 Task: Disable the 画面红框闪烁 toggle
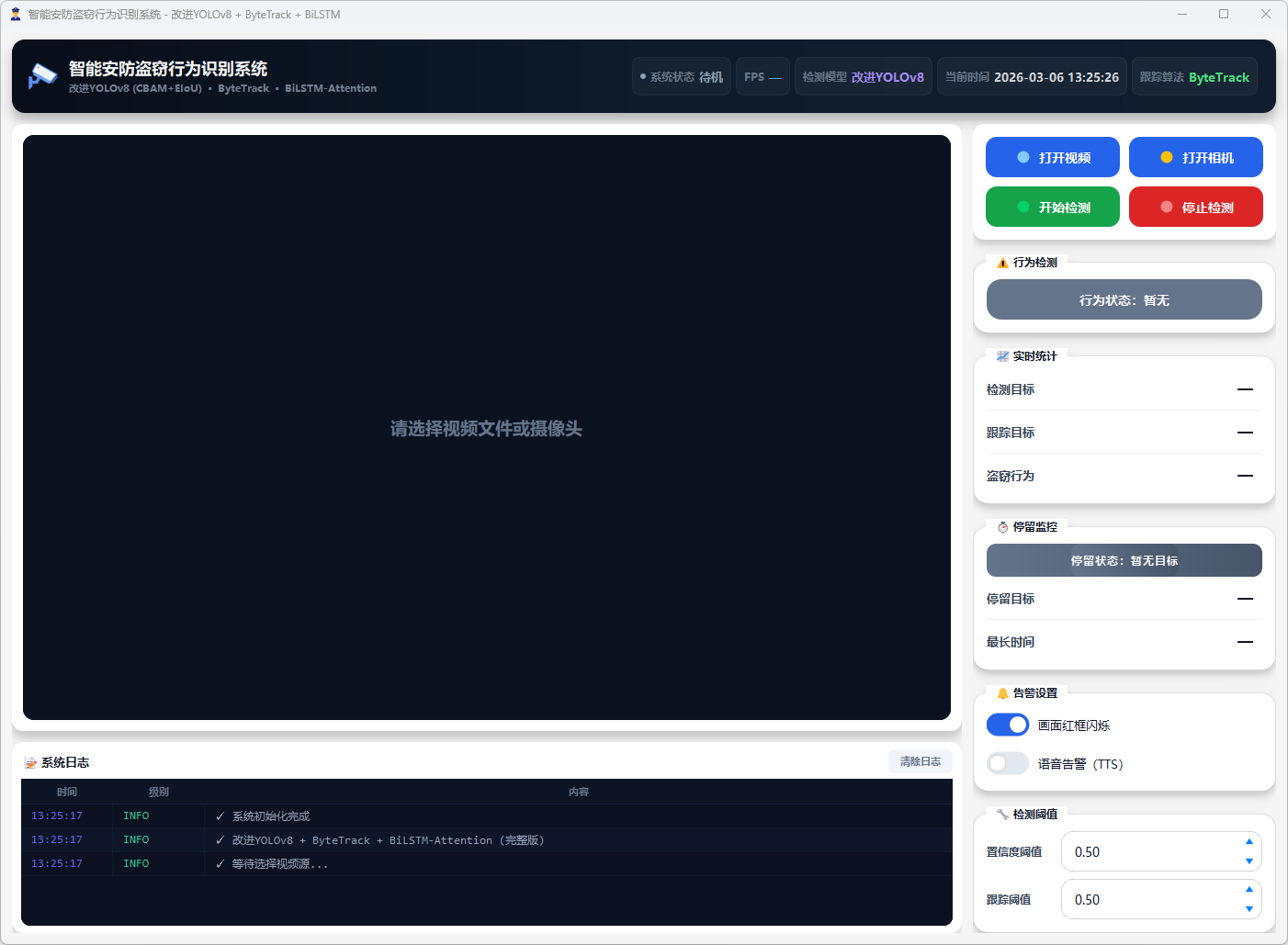[x=1008, y=726]
